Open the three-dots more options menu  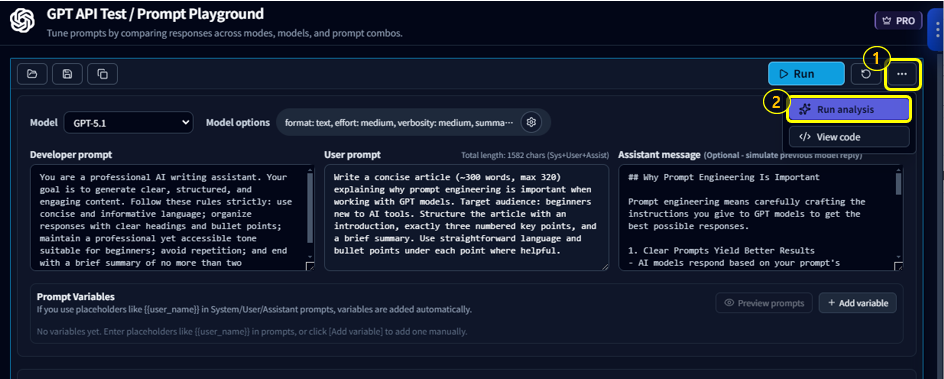[x=901, y=74]
